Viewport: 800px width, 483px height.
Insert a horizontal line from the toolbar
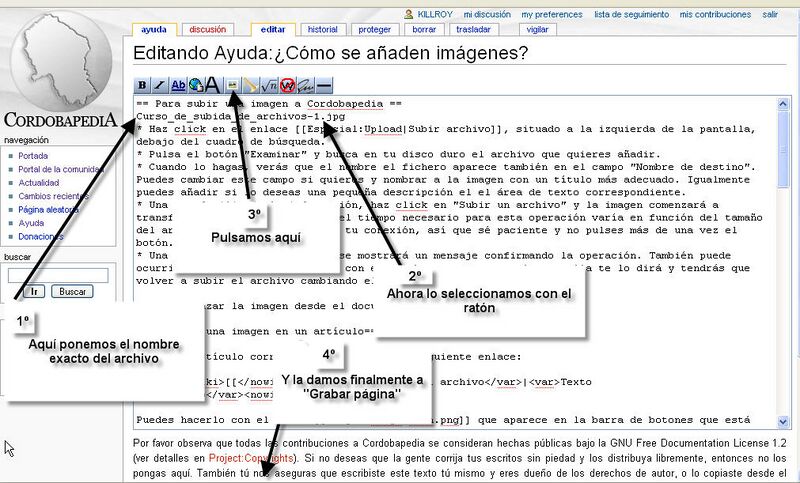point(324,85)
